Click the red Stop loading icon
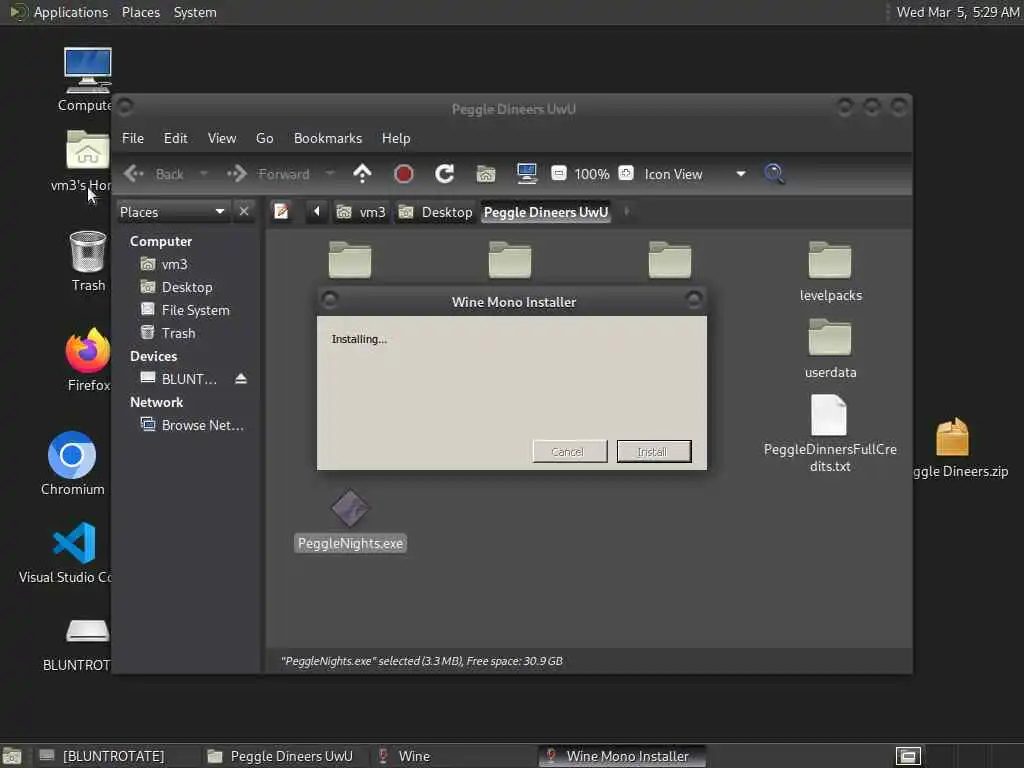 pyautogui.click(x=404, y=174)
